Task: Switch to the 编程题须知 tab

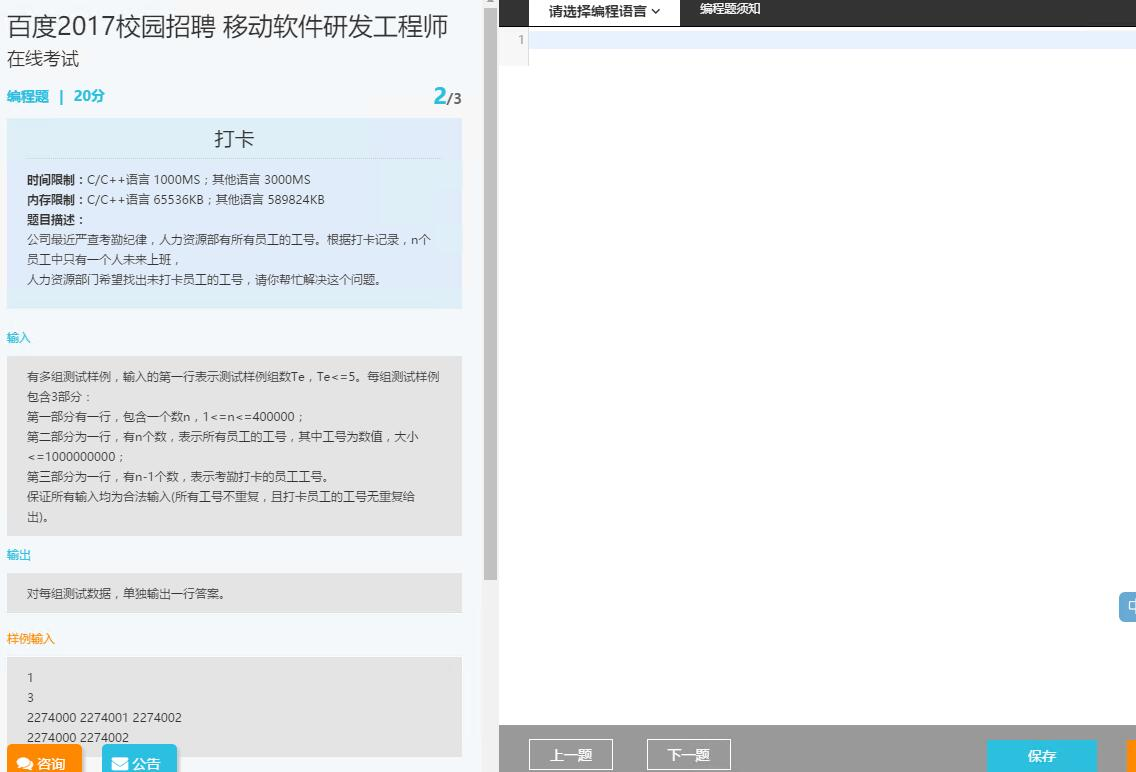Action: (x=730, y=9)
